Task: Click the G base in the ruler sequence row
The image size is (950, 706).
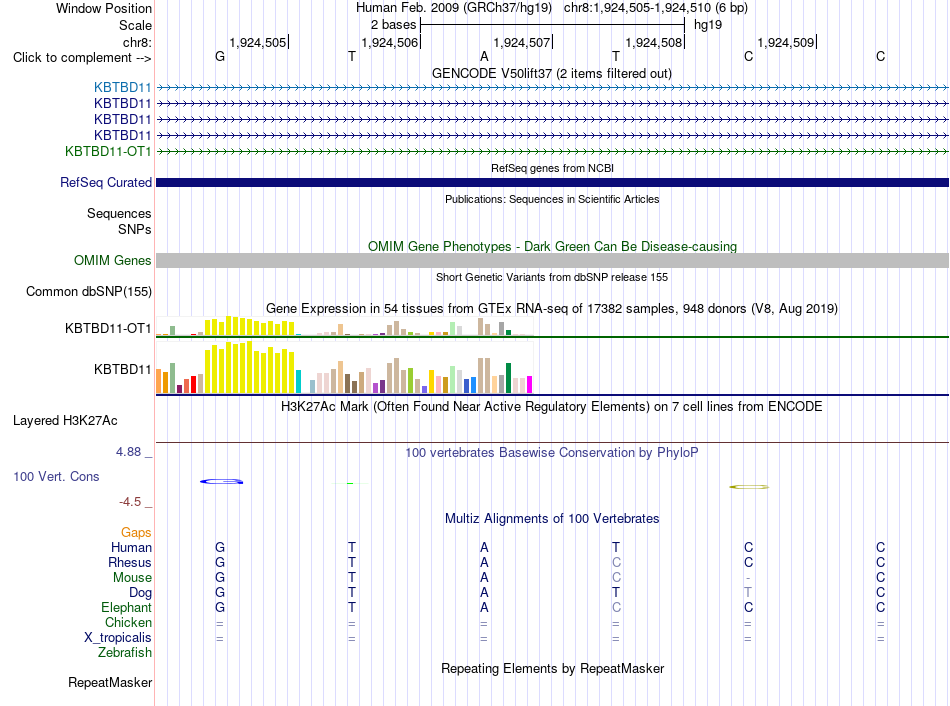Action: 220,56
